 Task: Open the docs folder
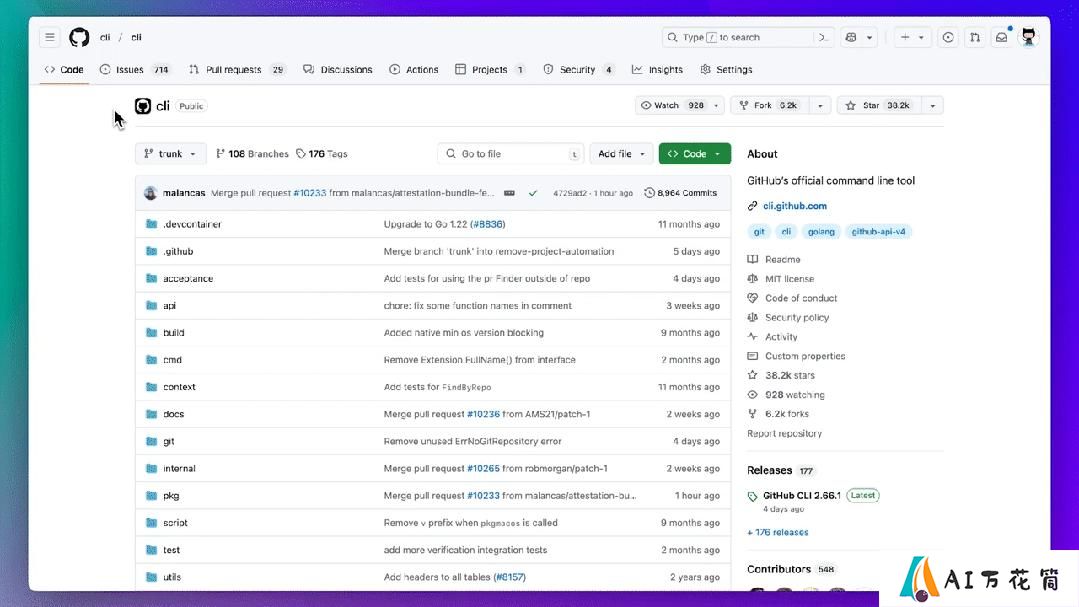click(173, 414)
